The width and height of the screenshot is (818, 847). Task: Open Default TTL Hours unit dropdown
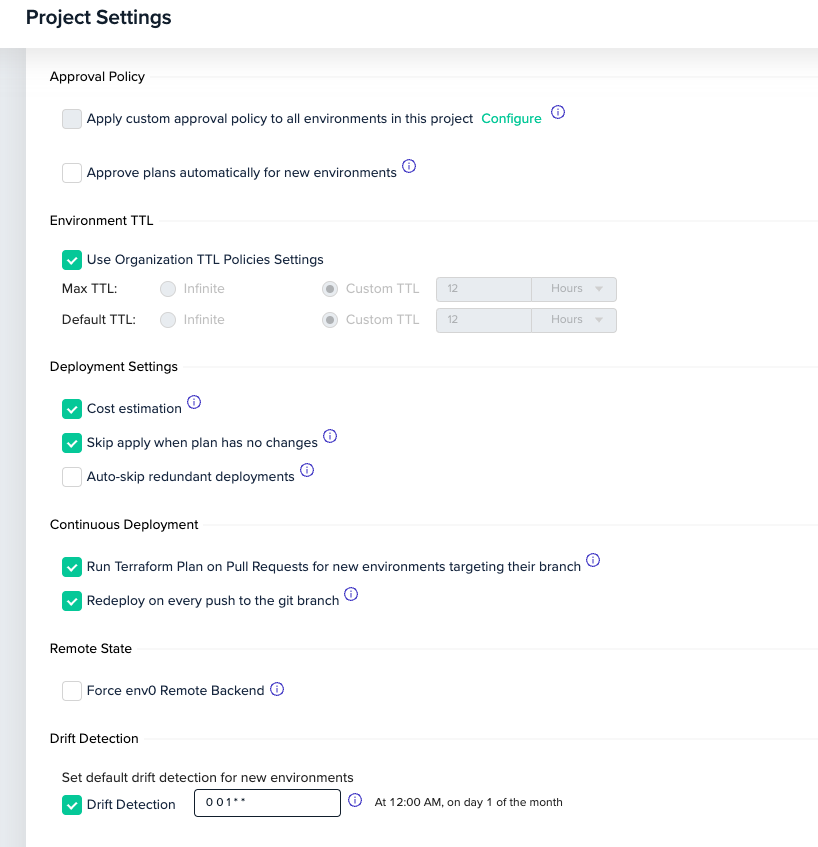576,320
